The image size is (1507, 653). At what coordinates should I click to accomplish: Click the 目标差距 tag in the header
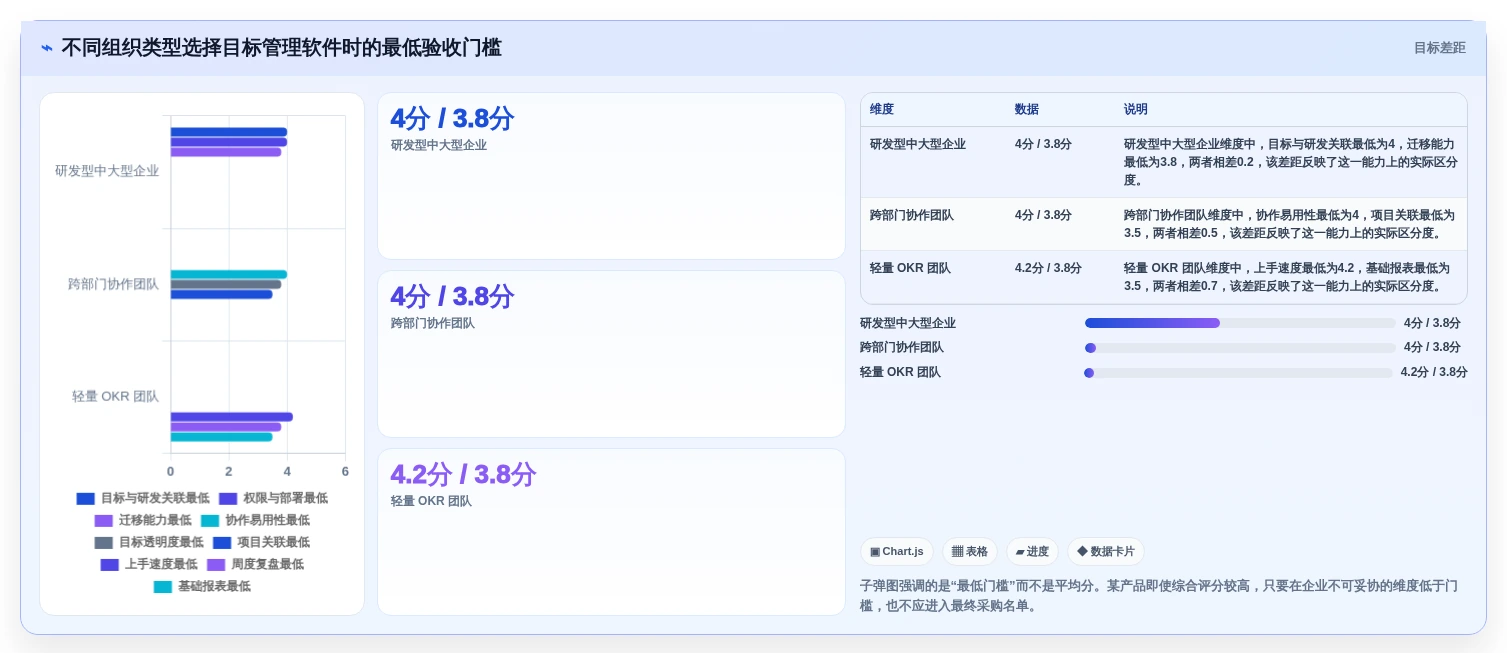pos(1439,48)
